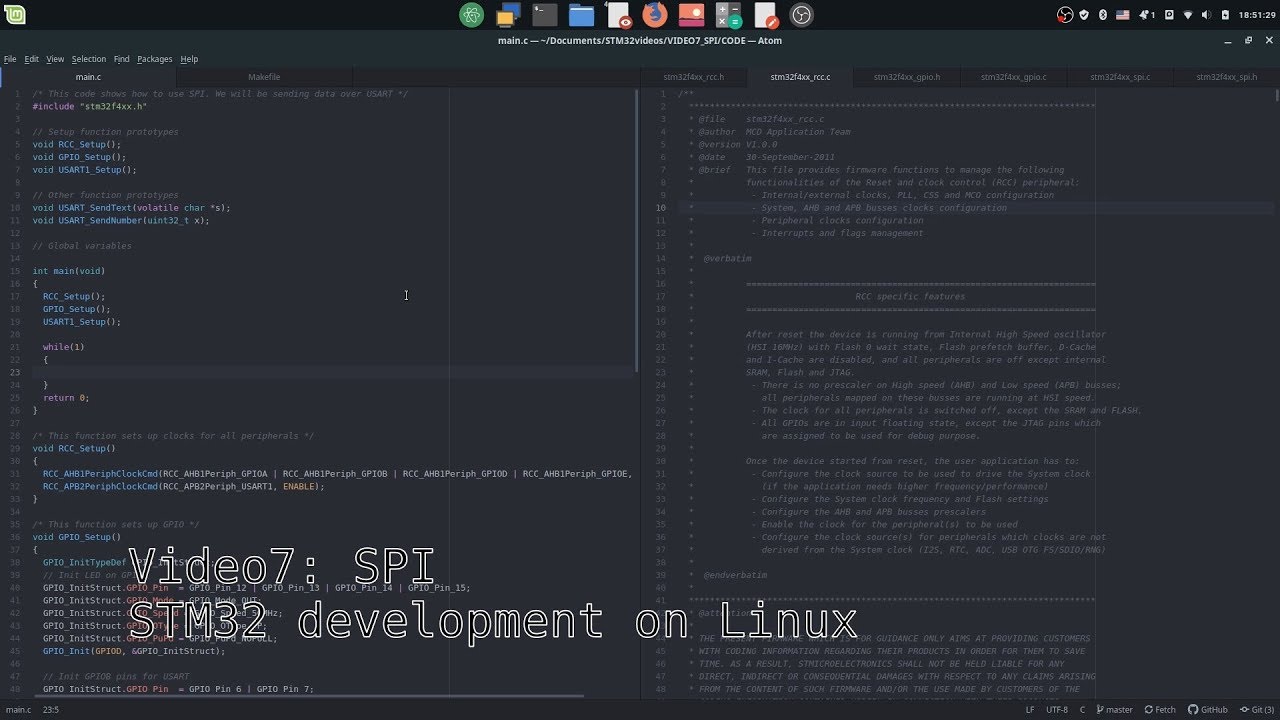
Task: Open the sound volume tray icon
Action: tap(1206, 15)
